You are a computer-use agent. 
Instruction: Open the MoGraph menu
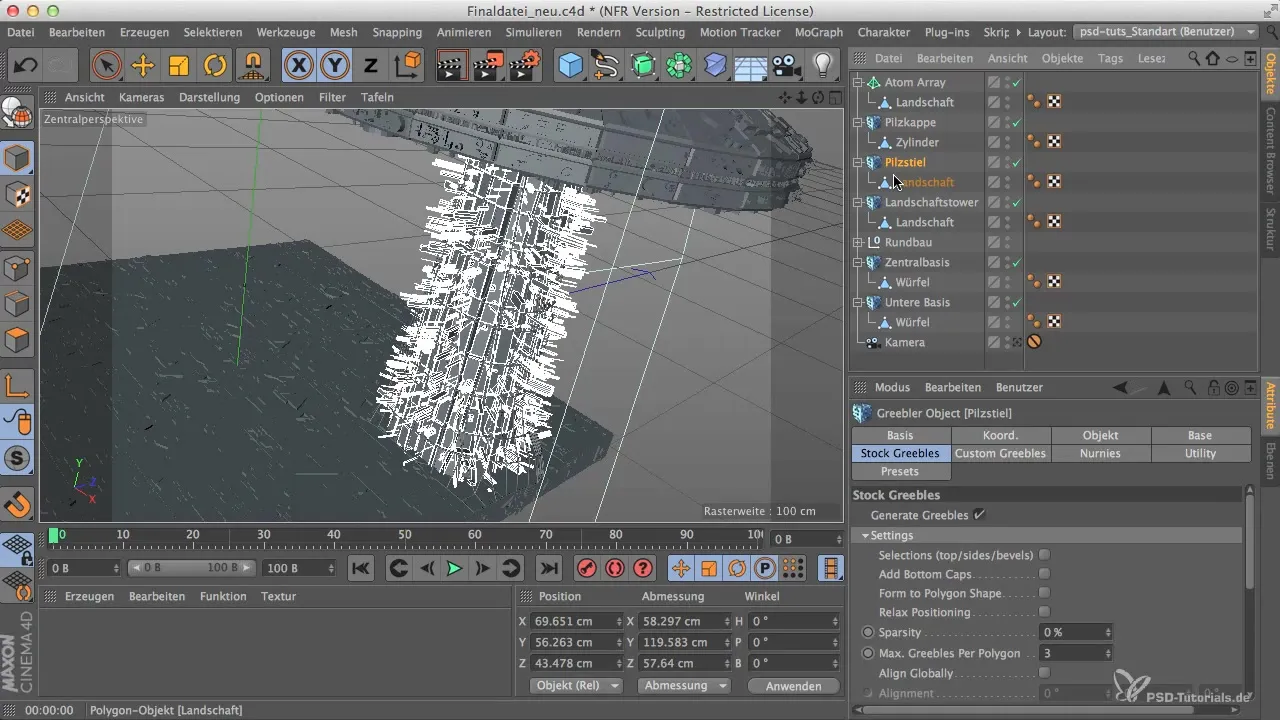pyautogui.click(x=818, y=32)
